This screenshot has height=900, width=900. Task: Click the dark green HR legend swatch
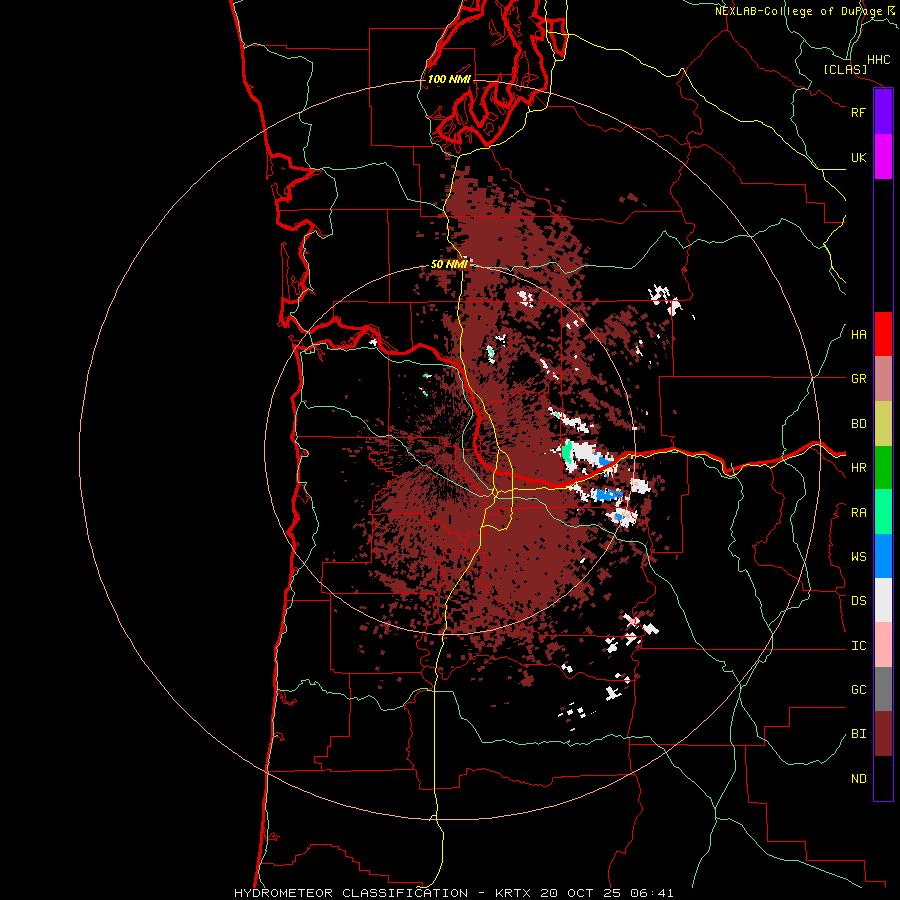tap(883, 468)
